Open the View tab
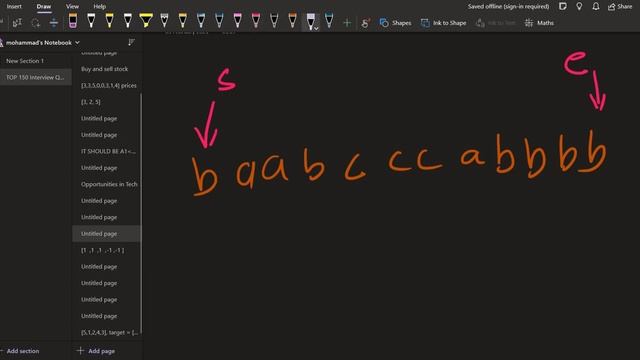 [72, 7]
